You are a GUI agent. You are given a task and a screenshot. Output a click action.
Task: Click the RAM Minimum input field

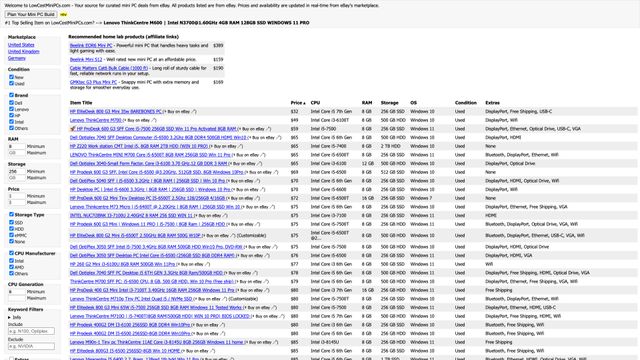pyautogui.click(x=16, y=146)
